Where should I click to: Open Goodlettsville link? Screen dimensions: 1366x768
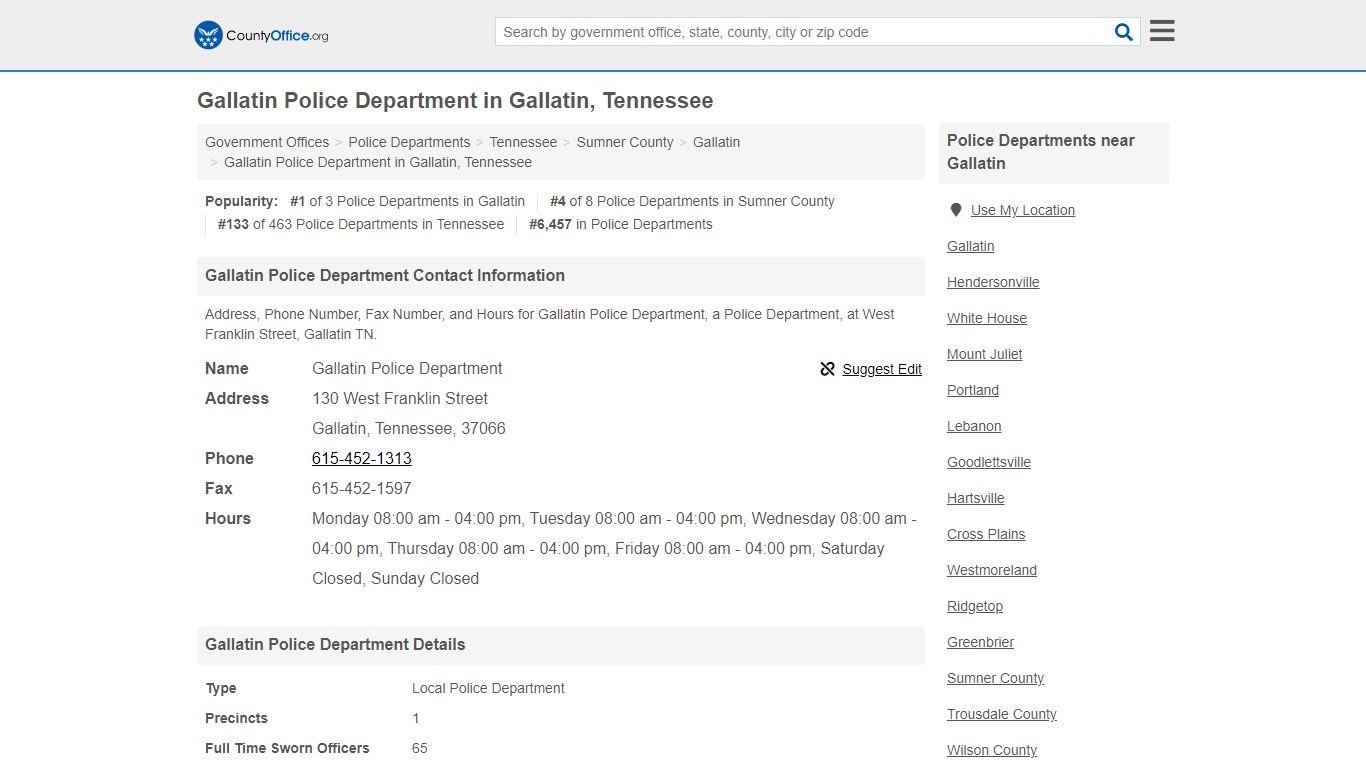point(989,462)
